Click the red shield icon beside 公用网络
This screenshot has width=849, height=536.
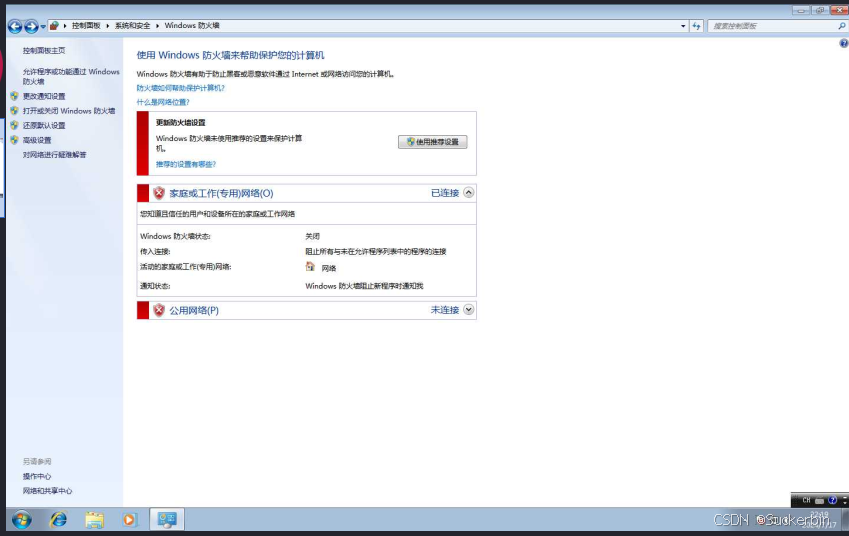(x=159, y=310)
